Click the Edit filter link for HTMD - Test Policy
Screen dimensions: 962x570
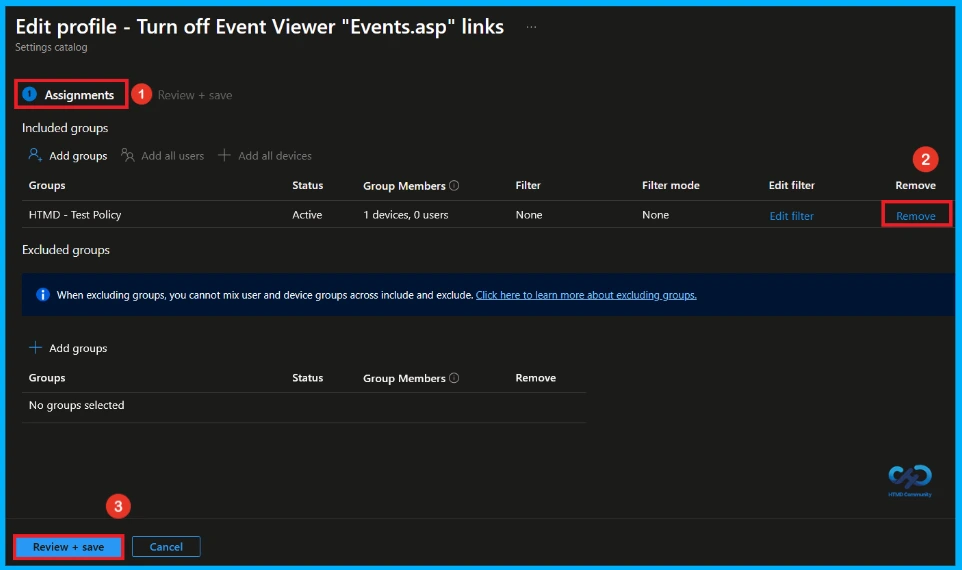tap(791, 215)
